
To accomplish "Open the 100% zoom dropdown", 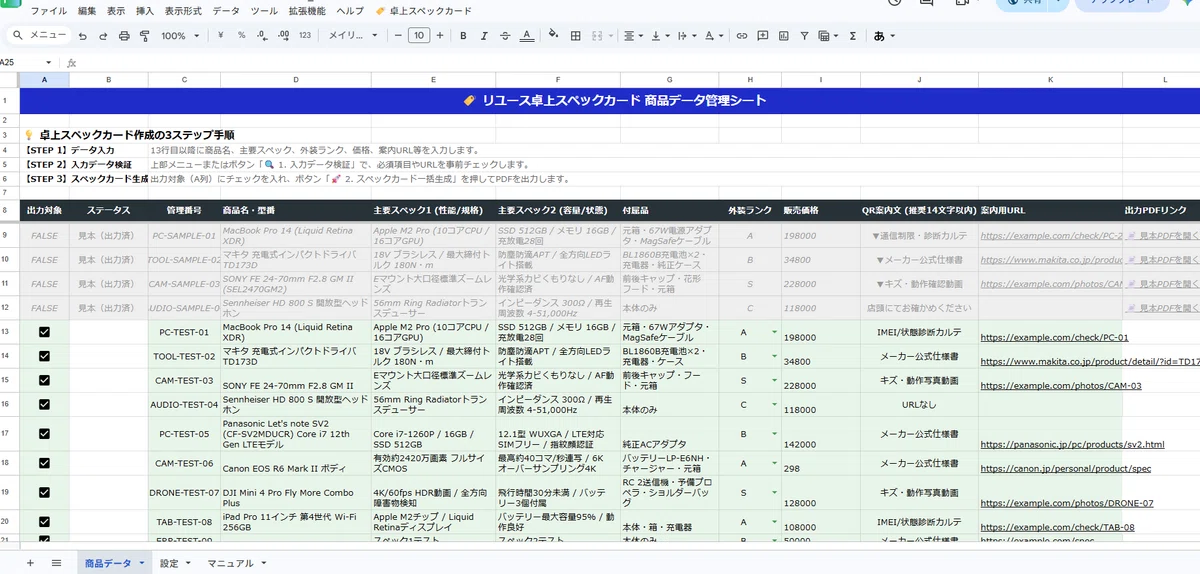I will 179,35.
